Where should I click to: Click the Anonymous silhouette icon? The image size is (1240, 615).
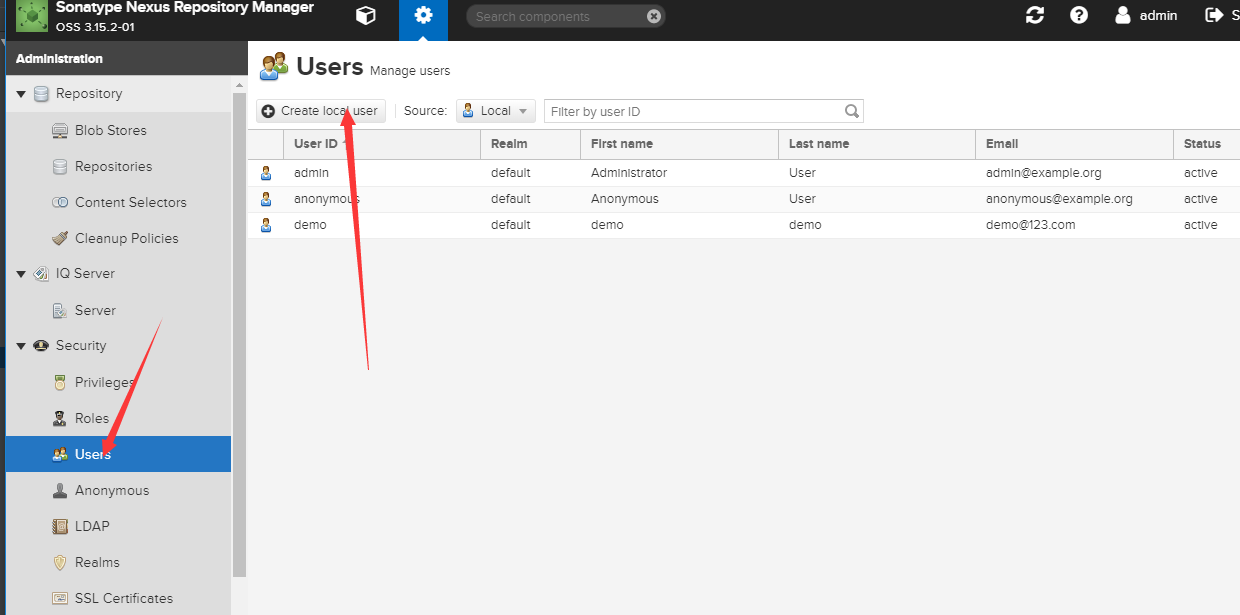pos(60,491)
